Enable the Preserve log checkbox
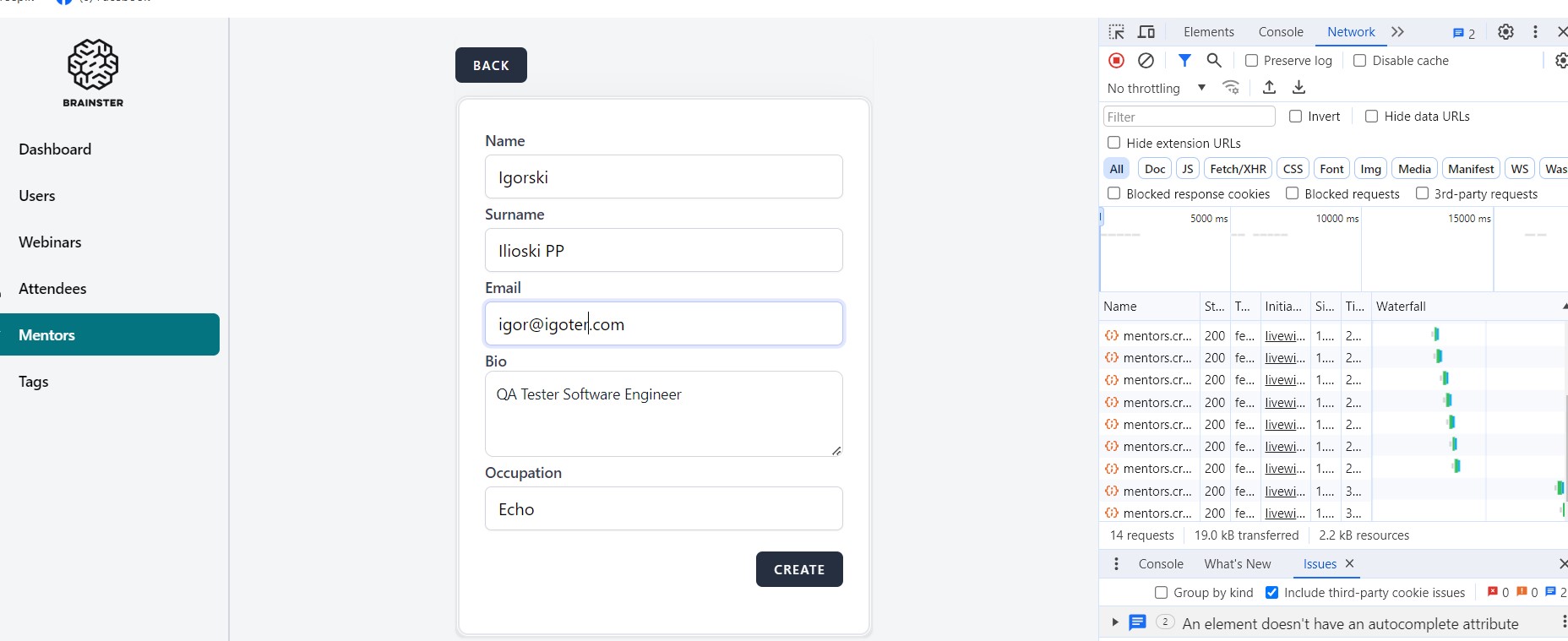The width and height of the screenshot is (1568, 641). click(x=1251, y=60)
